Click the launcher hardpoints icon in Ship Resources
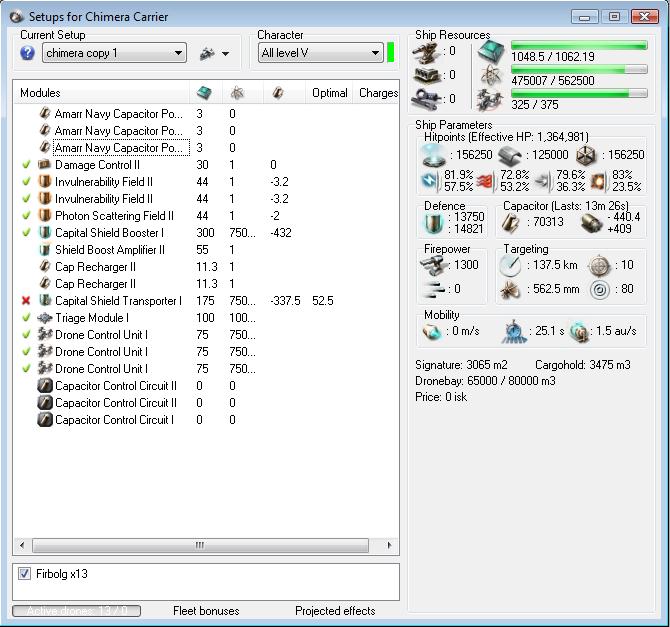 [426, 76]
